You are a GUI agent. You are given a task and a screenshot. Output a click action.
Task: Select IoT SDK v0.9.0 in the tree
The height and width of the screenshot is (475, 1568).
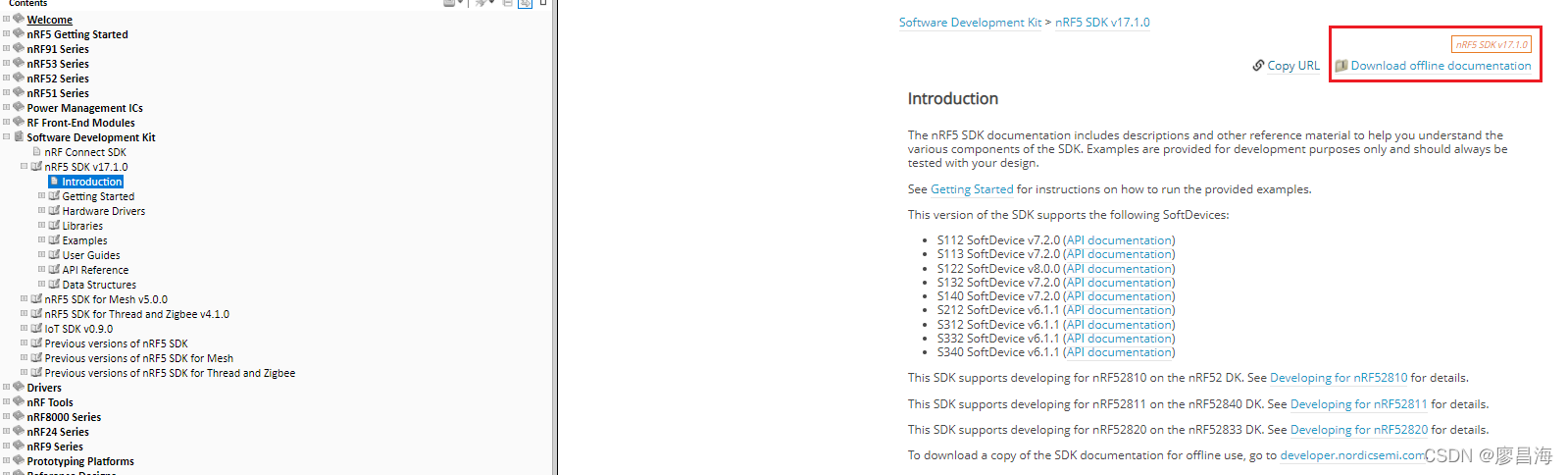(x=78, y=329)
